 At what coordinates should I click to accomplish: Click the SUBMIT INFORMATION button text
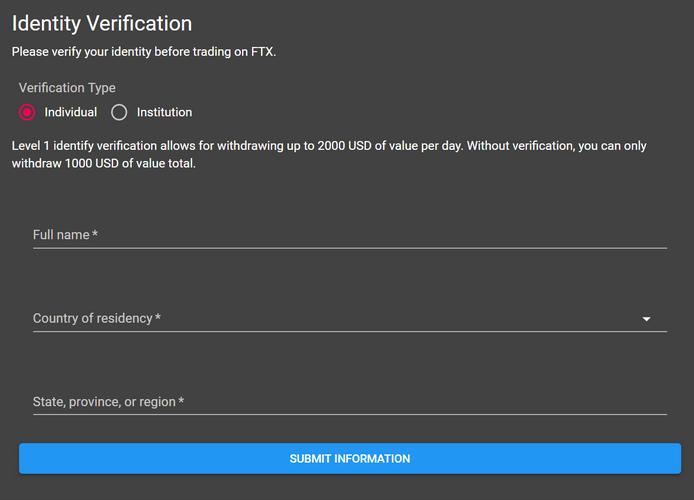tap(350, 458)
